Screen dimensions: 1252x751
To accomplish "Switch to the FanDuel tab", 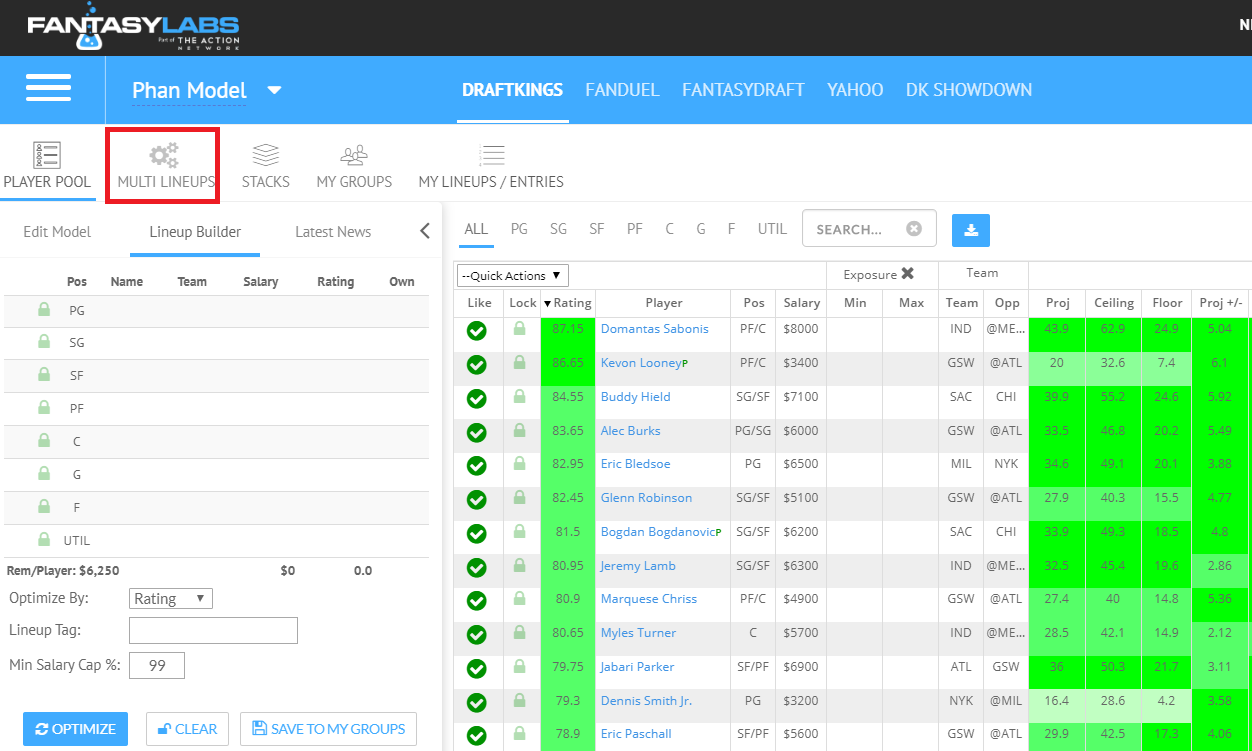I will coord(622,89).
